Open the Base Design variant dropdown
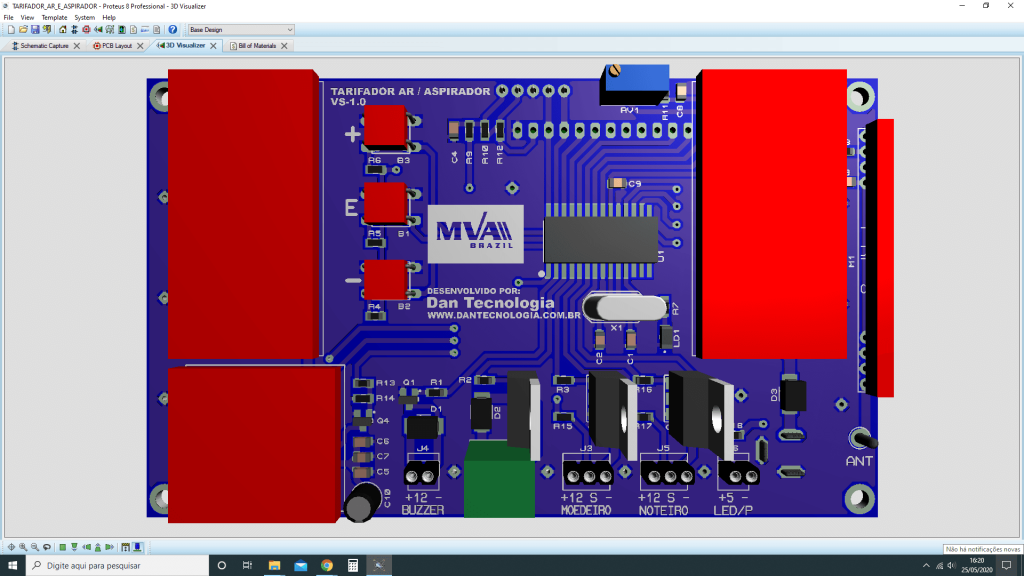The height and width of the screenshot is (576, 1024). pyautogui.click(x=240, y=30)
